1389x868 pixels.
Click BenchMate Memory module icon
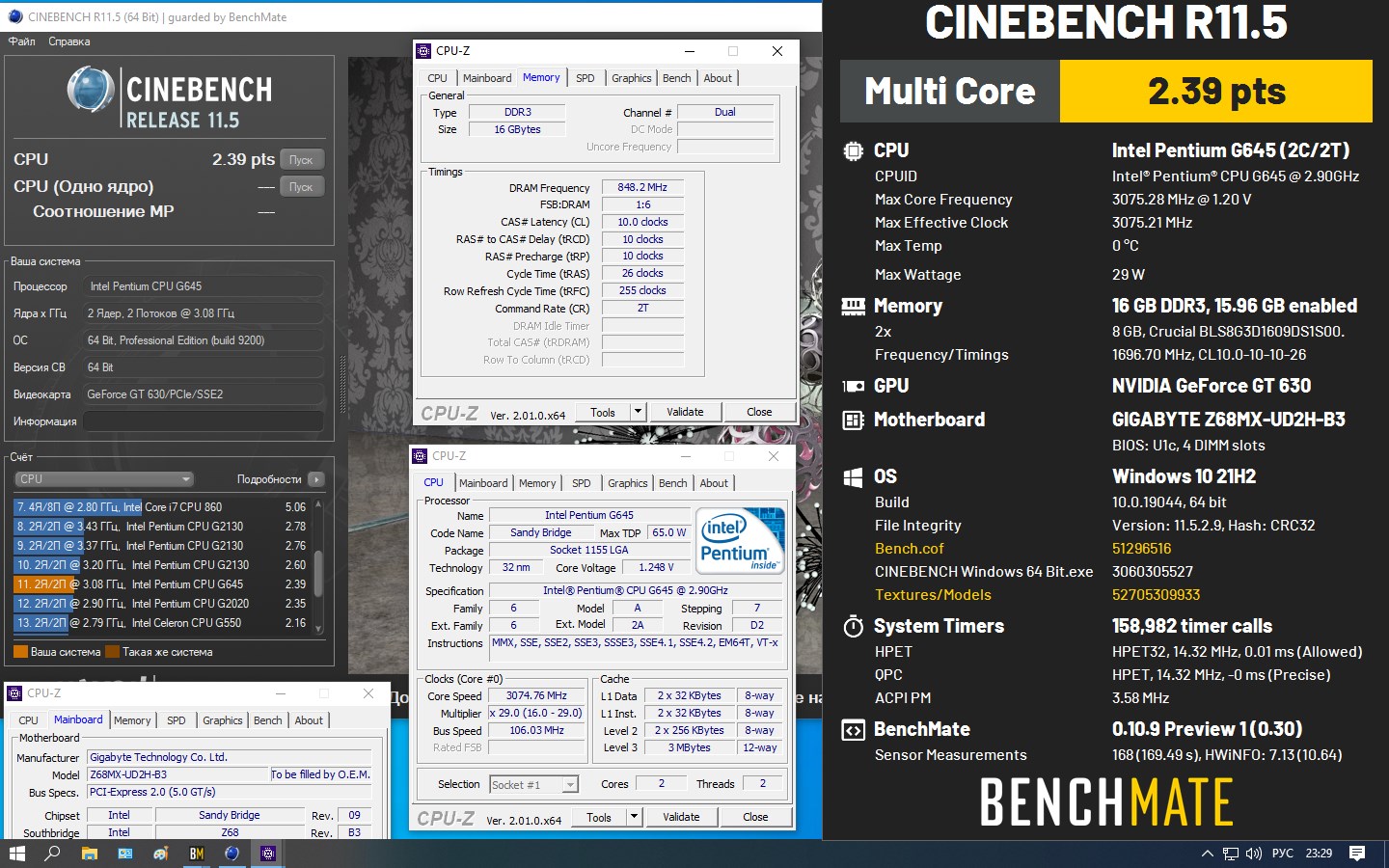(853, 307)
